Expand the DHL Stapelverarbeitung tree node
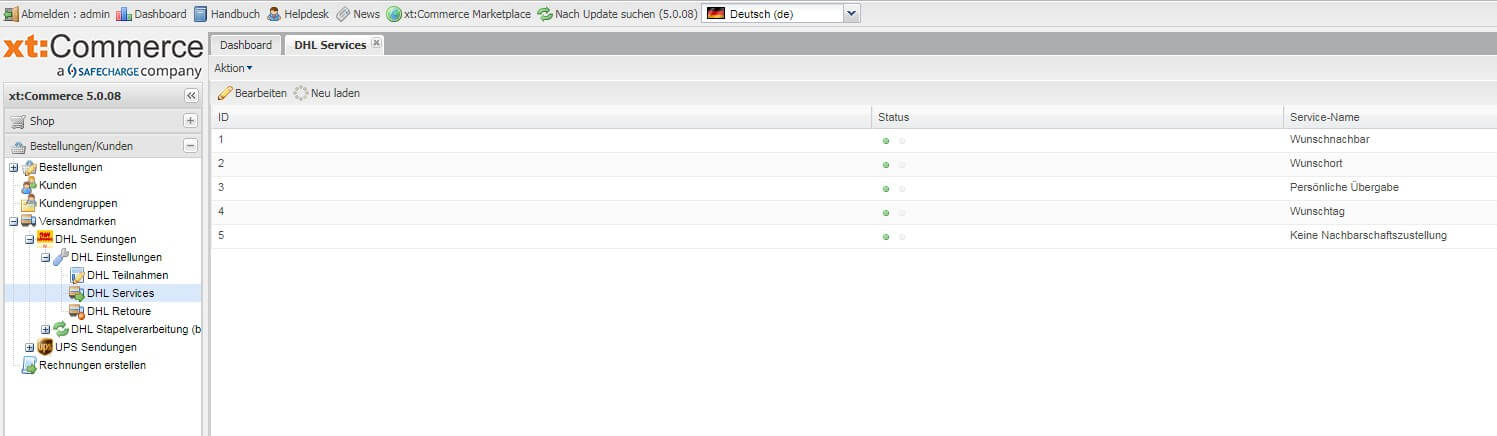1497x436 pixels. click(45, 329)
